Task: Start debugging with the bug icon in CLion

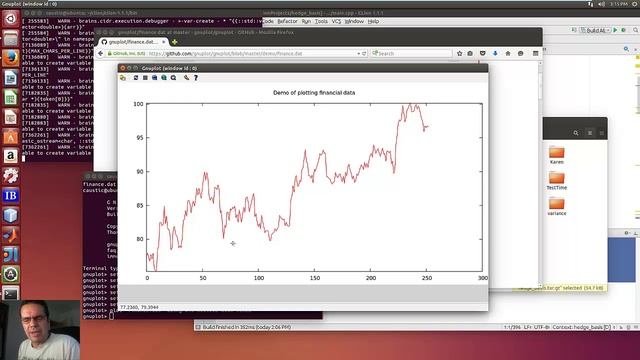Action: pyautogui.click(x=623, y=30)
